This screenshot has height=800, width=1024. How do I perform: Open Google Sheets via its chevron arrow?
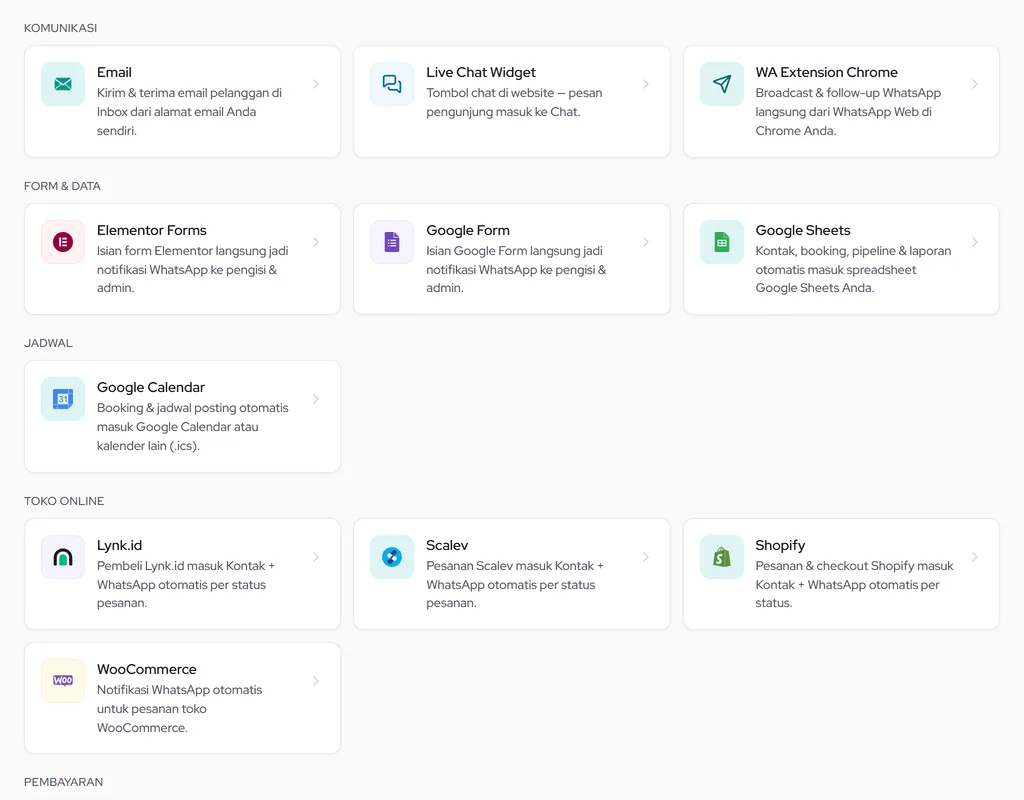pos(975,242)
